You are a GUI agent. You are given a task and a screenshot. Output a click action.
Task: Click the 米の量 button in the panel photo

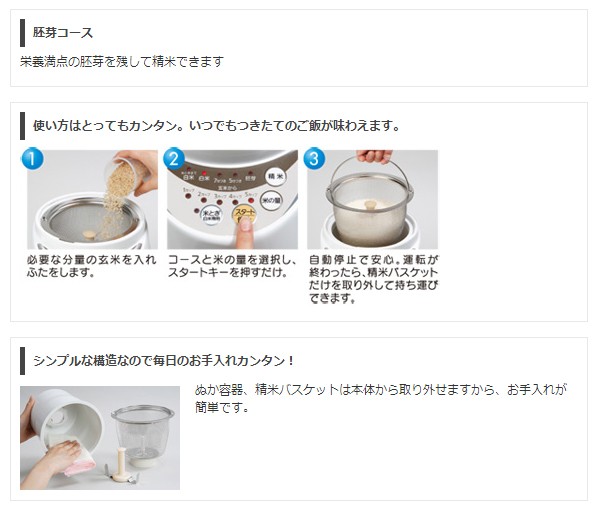pyautogui.click(x=271, y=200)
